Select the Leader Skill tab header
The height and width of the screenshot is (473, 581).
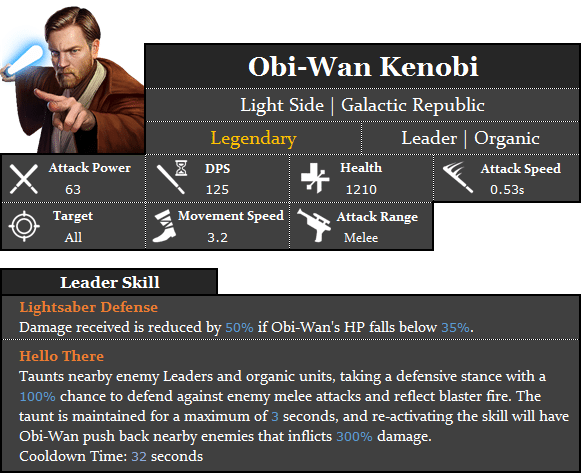[x=110, y=282]
